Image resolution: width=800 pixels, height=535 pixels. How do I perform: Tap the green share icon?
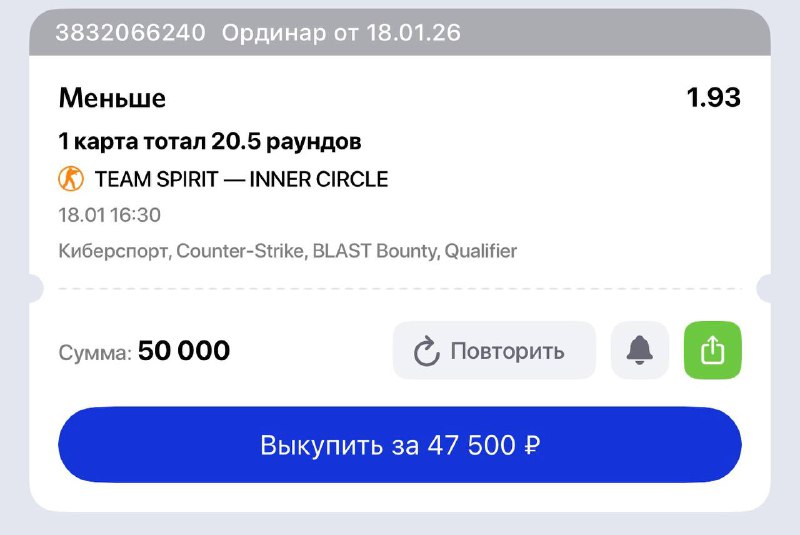point(712,350)
